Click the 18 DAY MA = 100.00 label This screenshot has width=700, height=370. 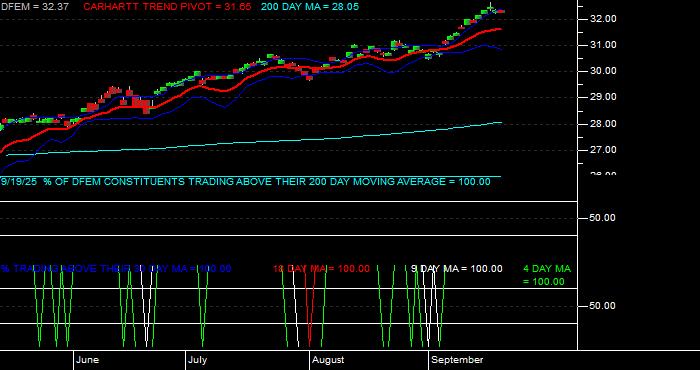tap(321, 269)
